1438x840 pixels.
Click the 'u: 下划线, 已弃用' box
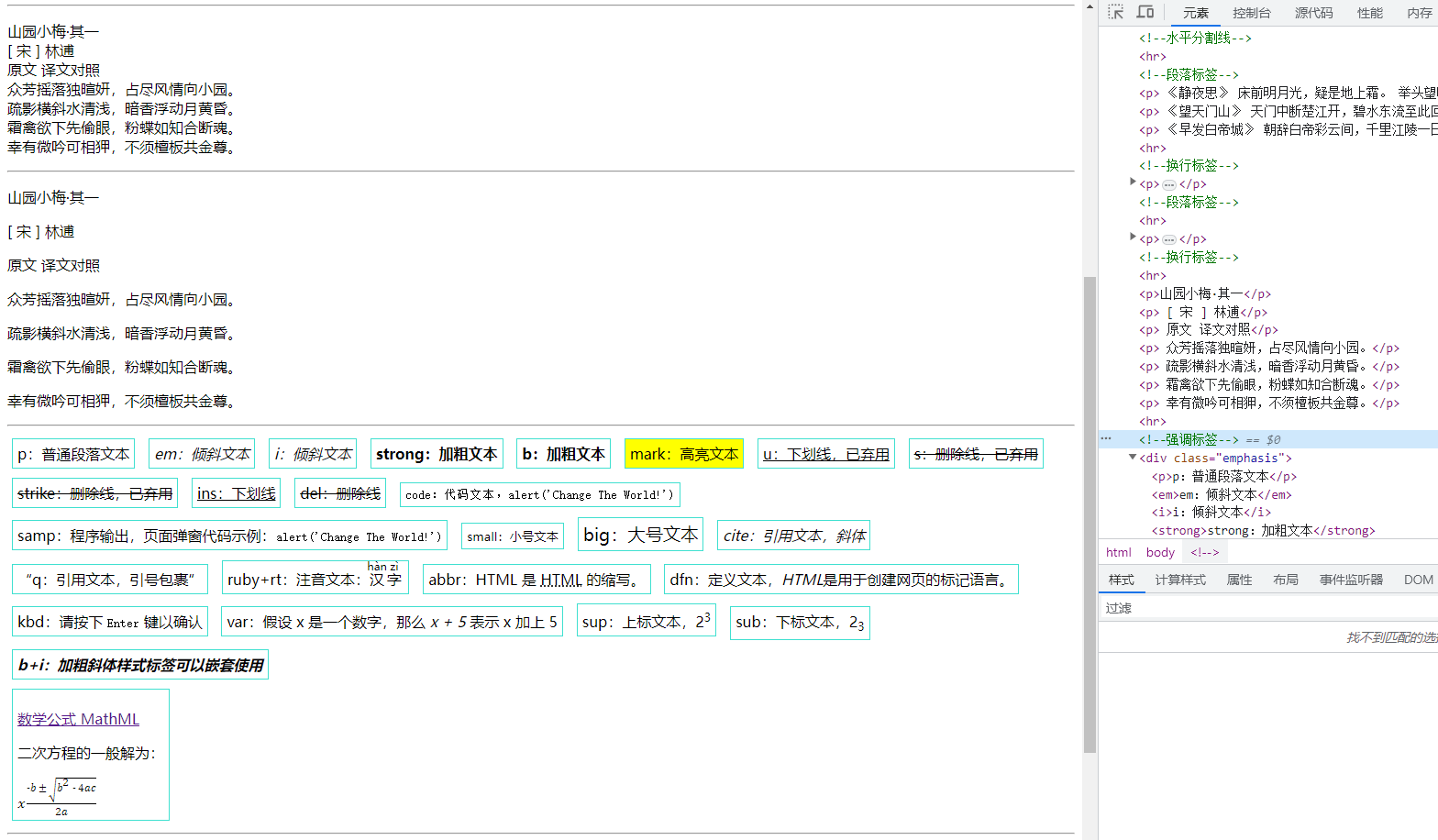coord(826,454)
